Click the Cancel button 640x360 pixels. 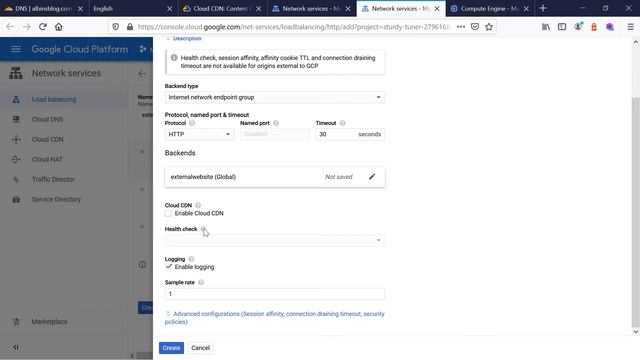(x=200, y=348)
